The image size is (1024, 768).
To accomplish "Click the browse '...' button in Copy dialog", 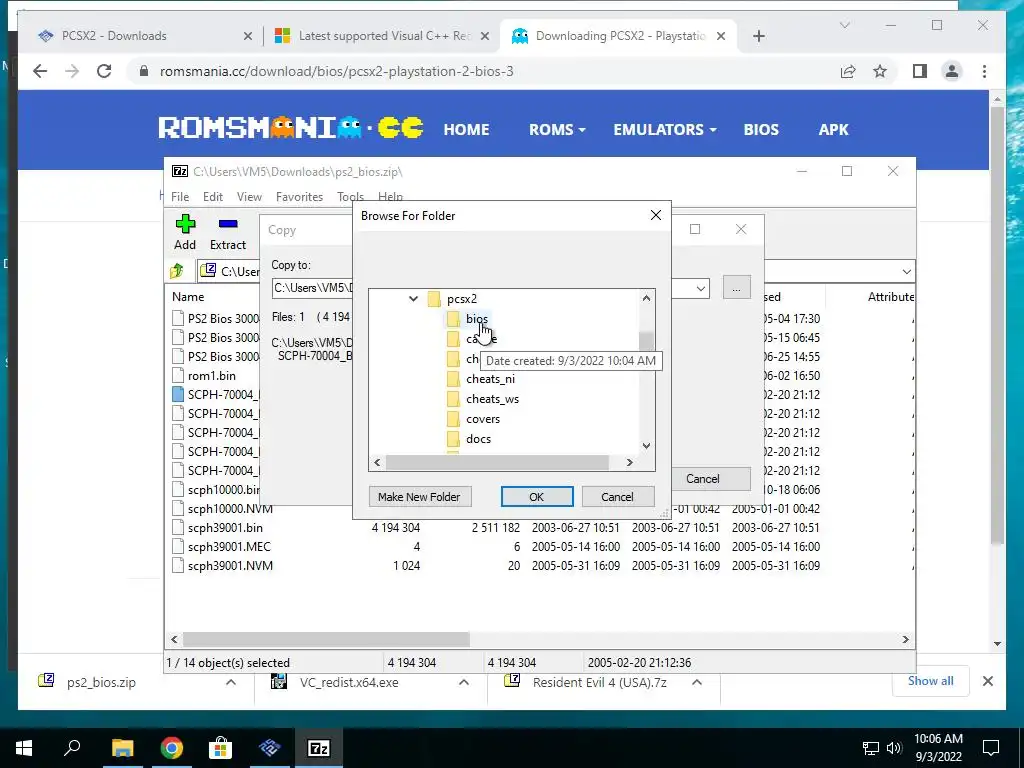I will (x=736, y=288).
